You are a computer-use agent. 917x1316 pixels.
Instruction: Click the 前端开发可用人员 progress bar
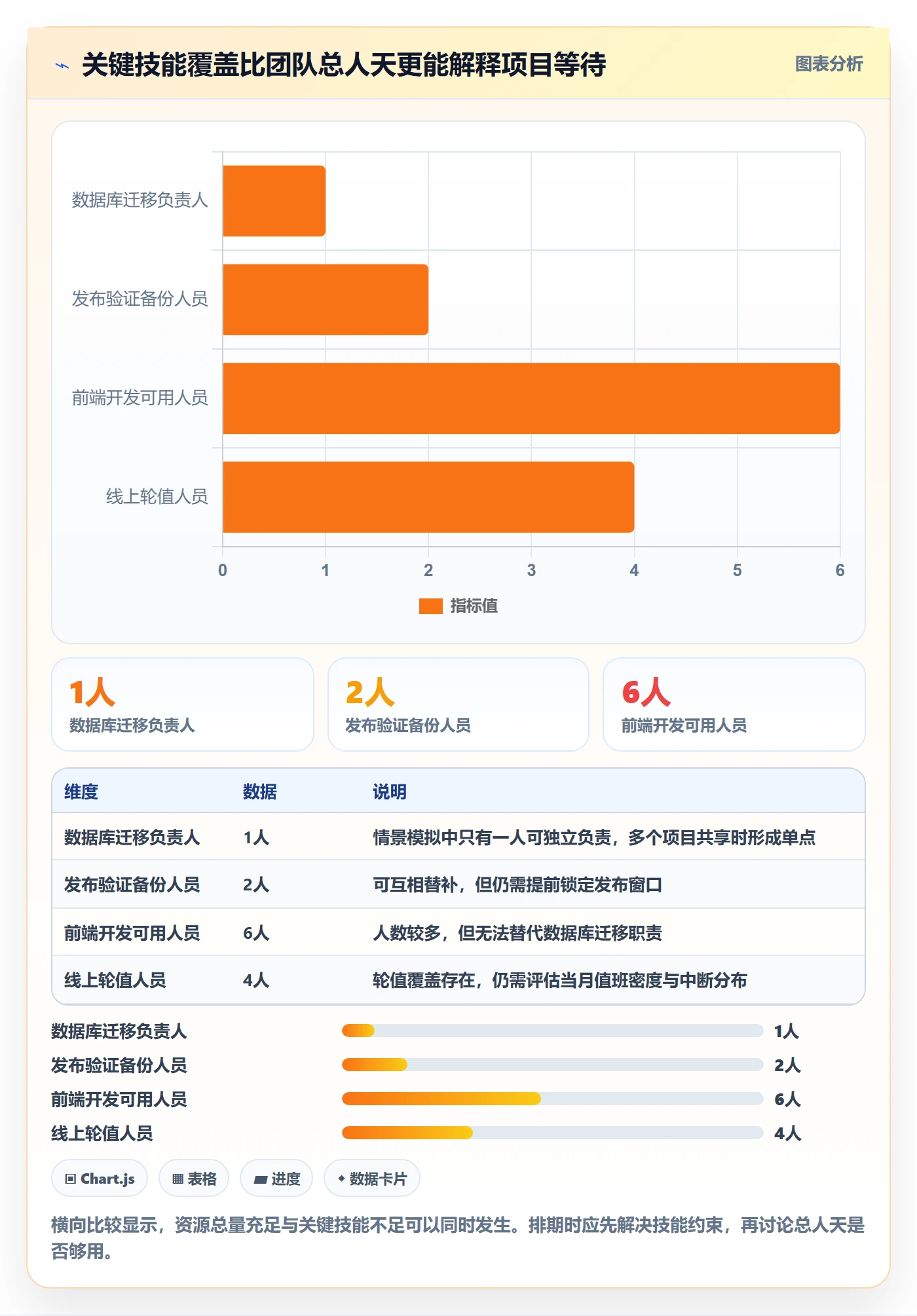552,1099
